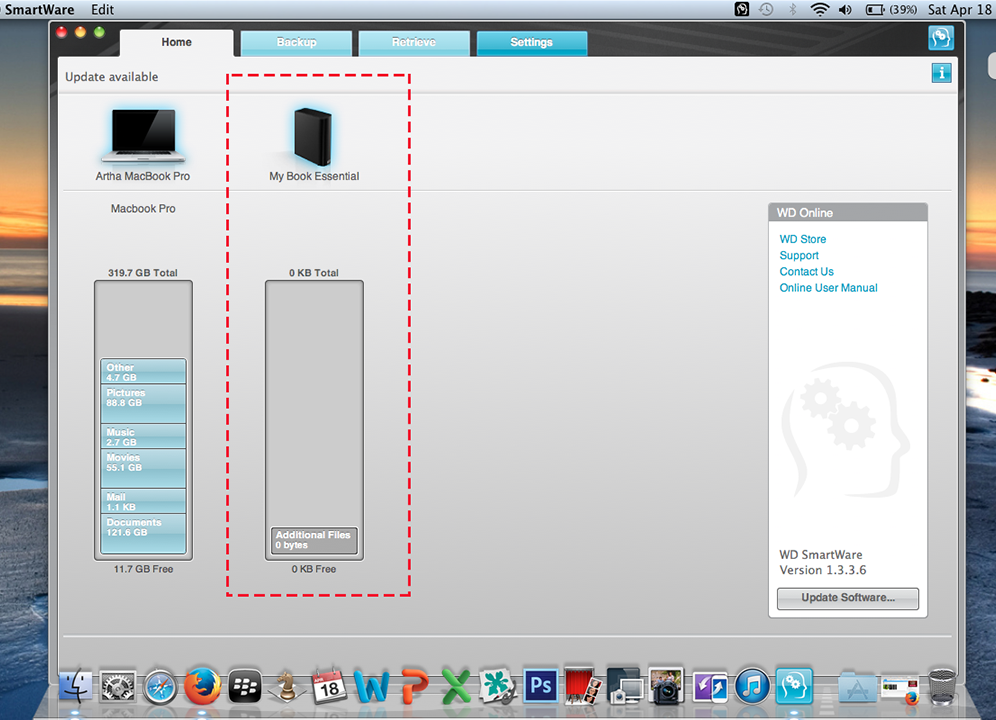Click the Bluetooth menu bar icon
This screenshot has height=720, width=996.
tap(792, 10)
